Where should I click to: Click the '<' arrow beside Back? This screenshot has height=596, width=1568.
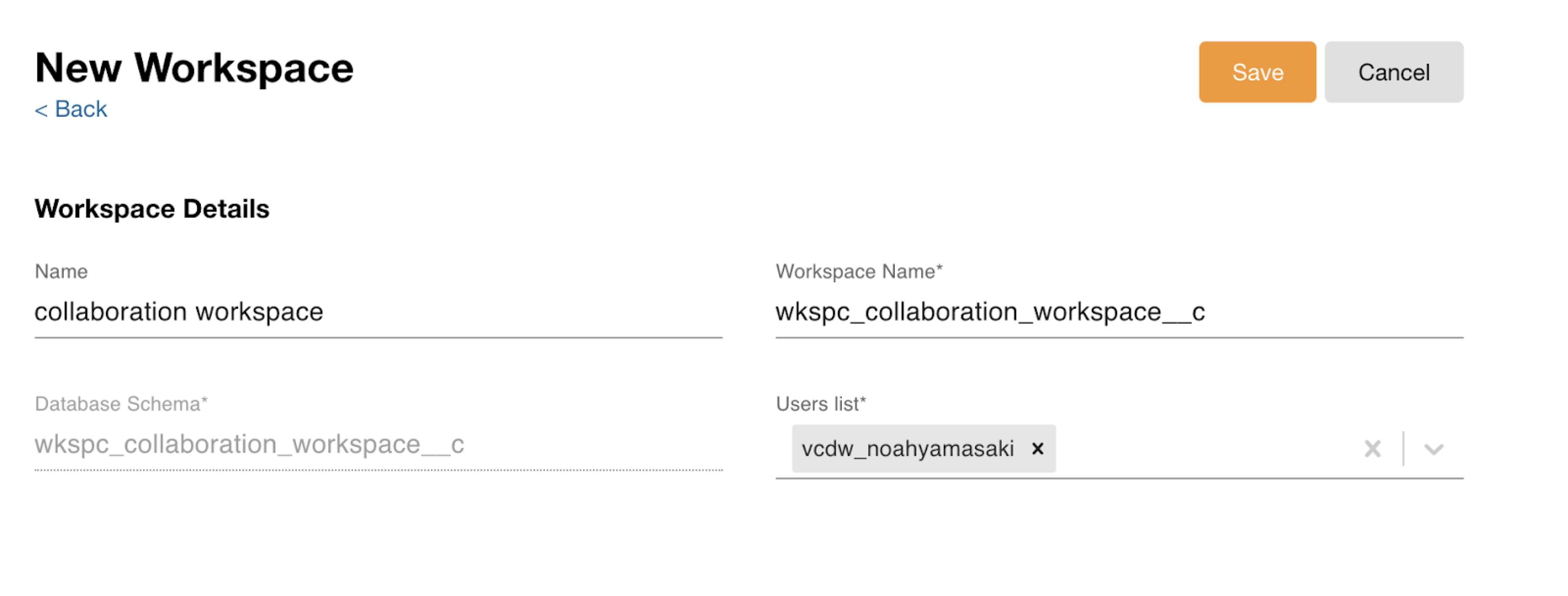pos(41,110)
